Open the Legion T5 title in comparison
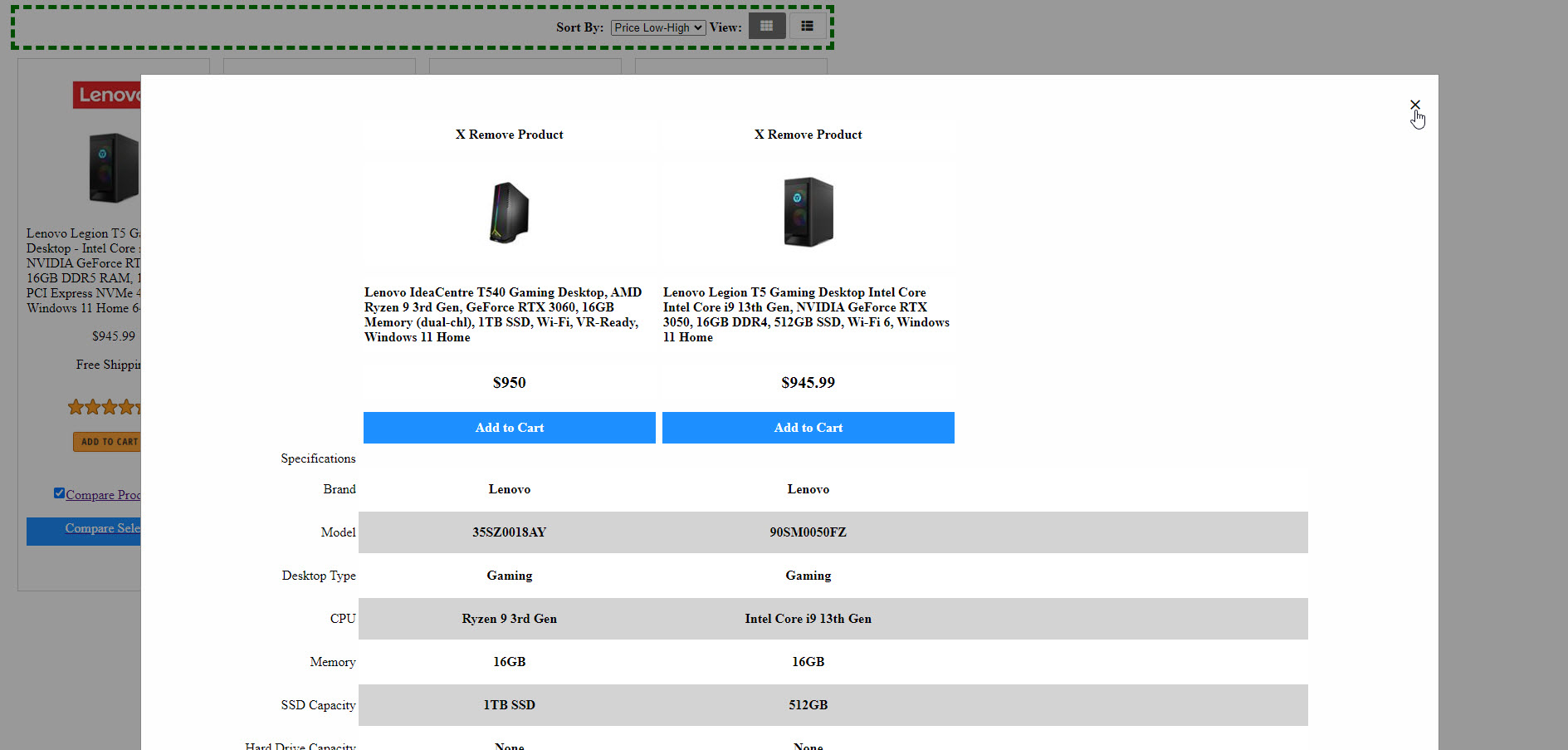This screenshot has width=1568, height=750. tap(805, 315)
